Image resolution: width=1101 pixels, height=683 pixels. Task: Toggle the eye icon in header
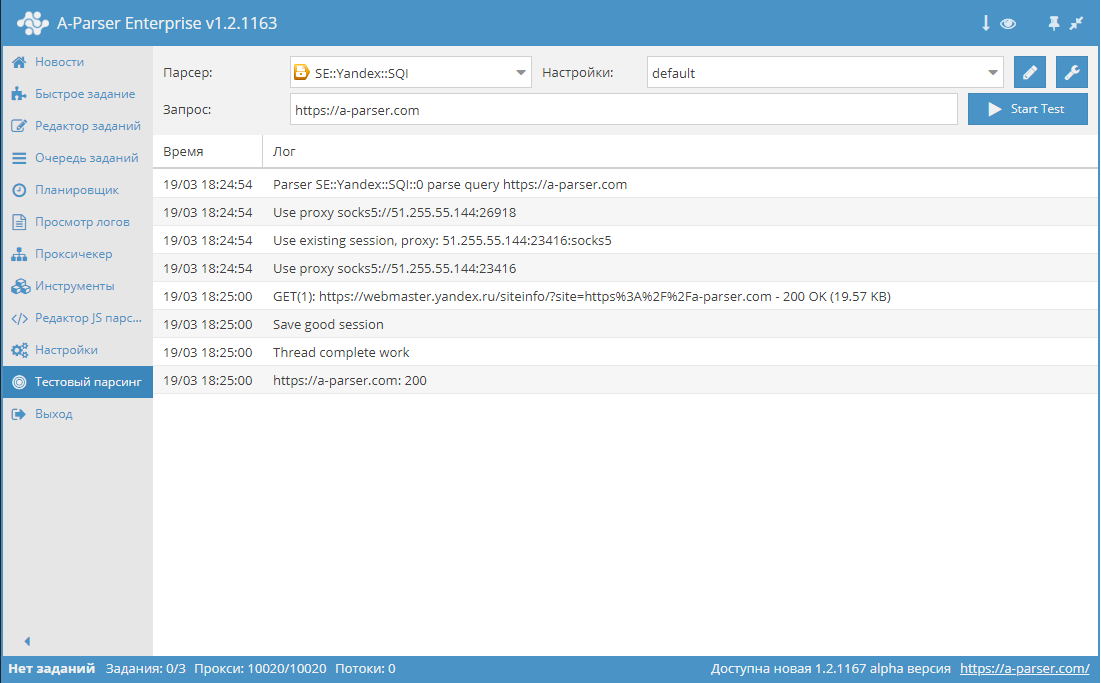[1008, 24]
